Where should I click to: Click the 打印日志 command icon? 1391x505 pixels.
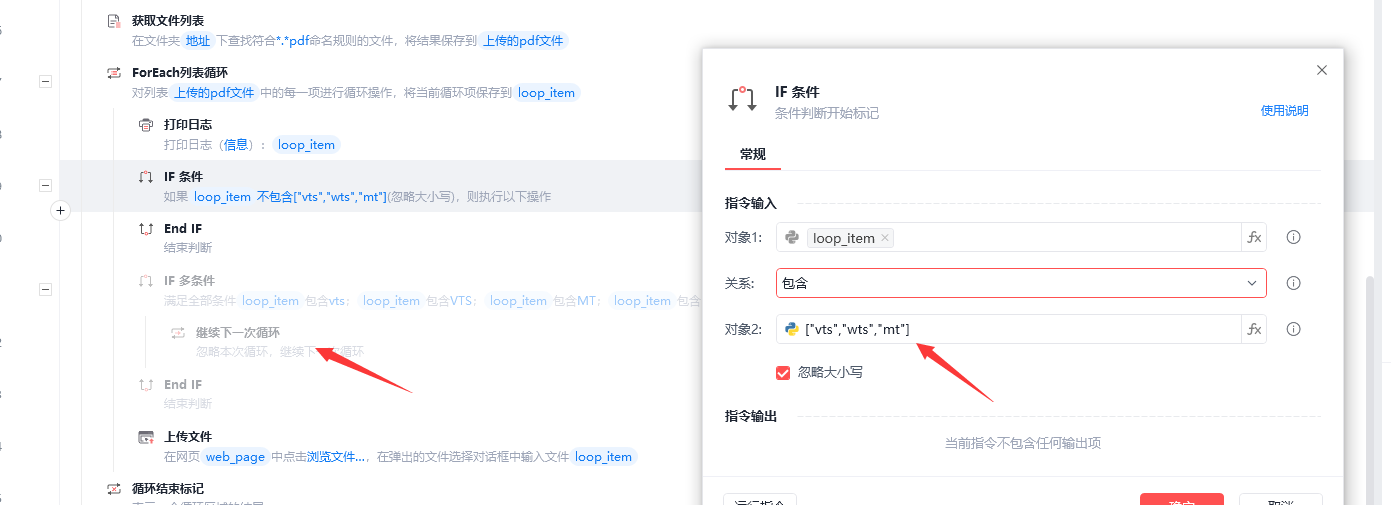[x=146, y=125]
